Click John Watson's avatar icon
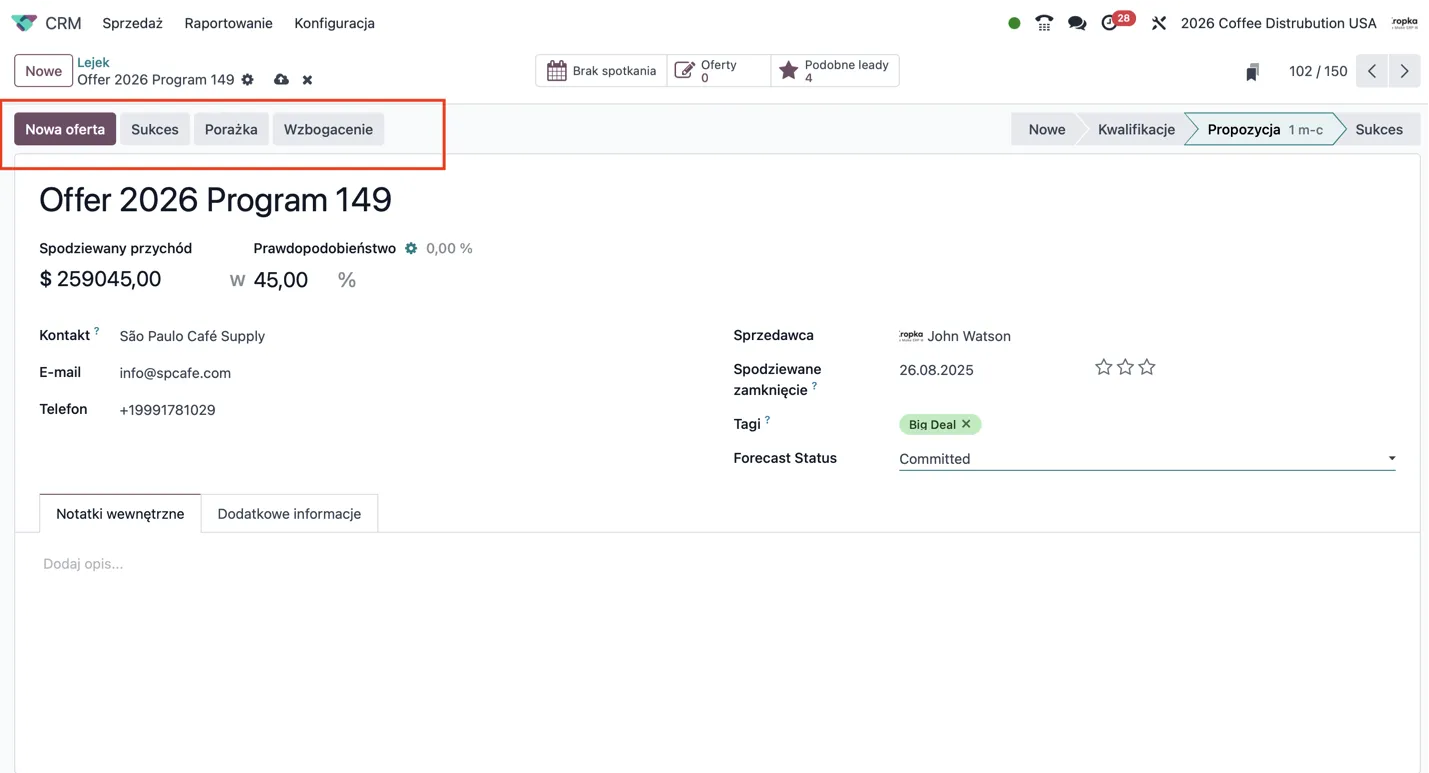This screenshot has height=773, width=1429. (911, 336)
